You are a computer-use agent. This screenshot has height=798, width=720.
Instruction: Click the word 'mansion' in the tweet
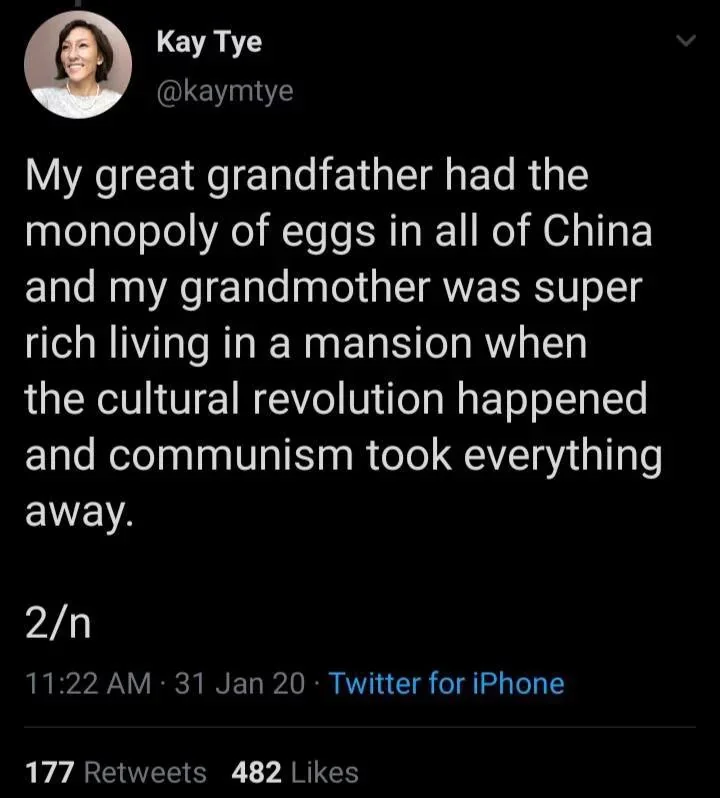(388, 343)
